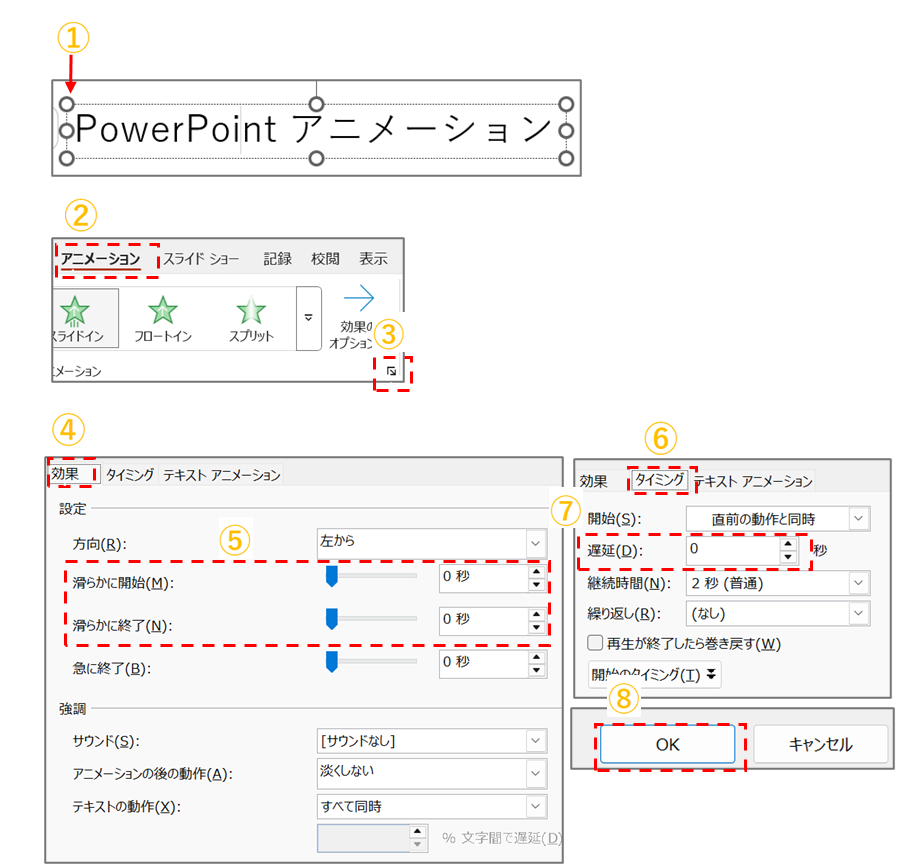
Task: Click the OK button
Action: click(667, 745)
